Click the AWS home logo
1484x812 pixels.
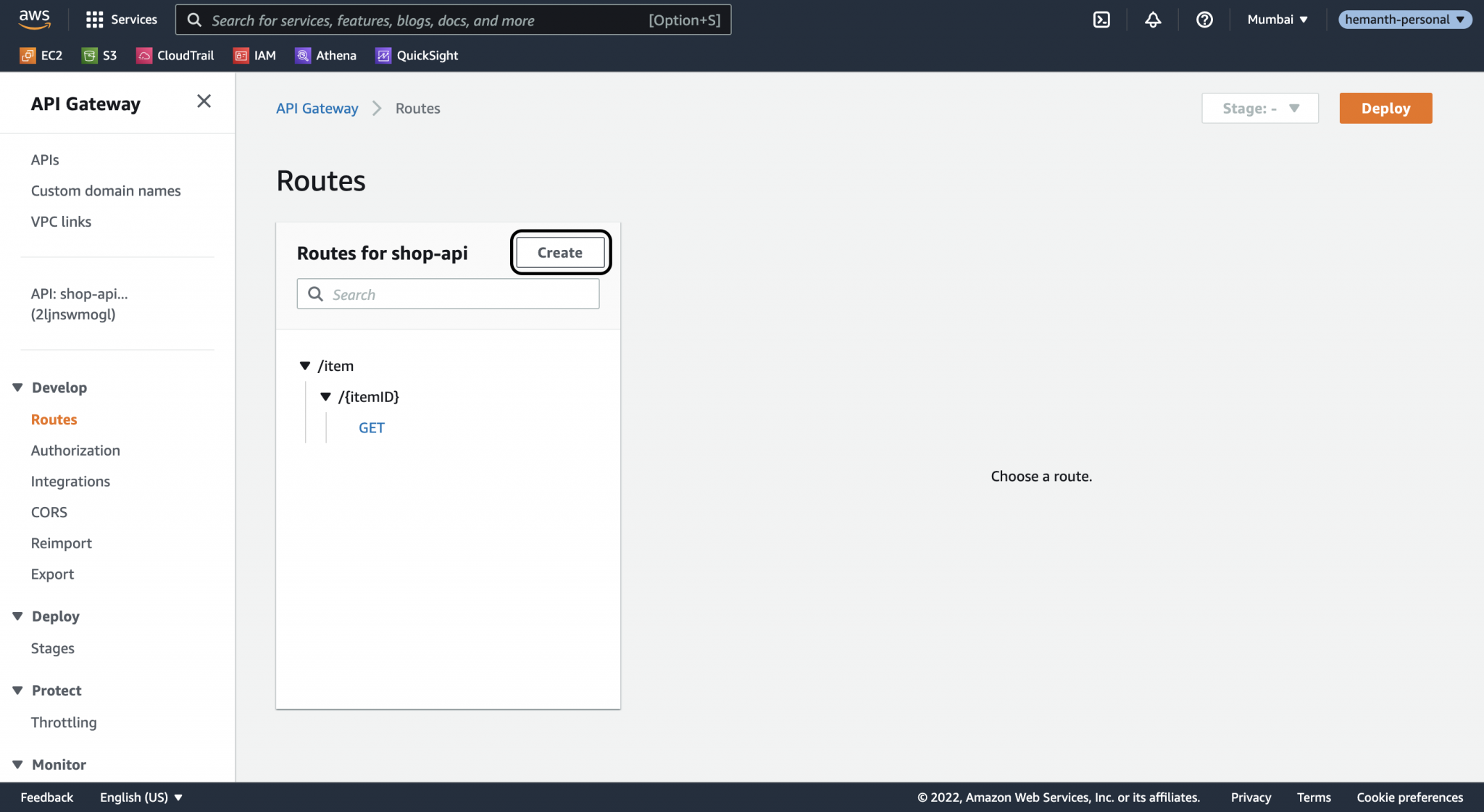[33, 20]
